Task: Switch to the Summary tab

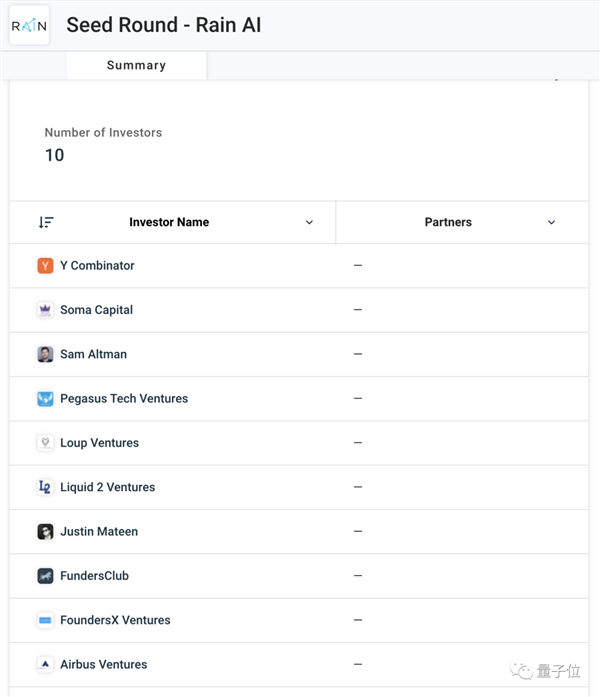Action: pyautogui.click(x=136, y=65)
